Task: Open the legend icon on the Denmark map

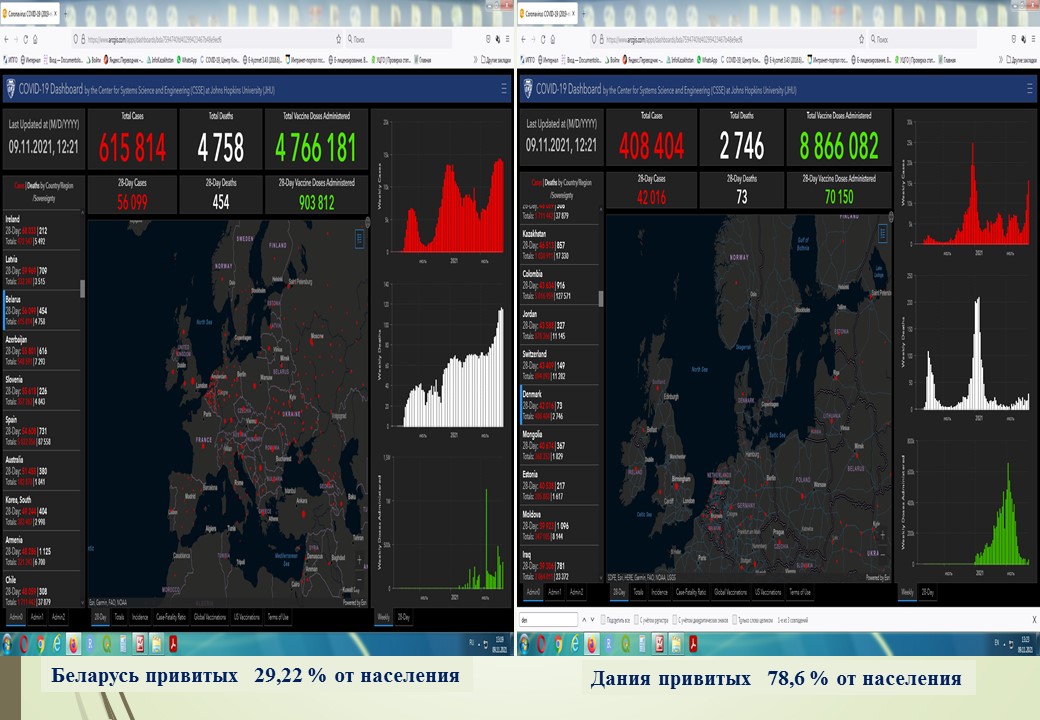Action: click(882, 233)
